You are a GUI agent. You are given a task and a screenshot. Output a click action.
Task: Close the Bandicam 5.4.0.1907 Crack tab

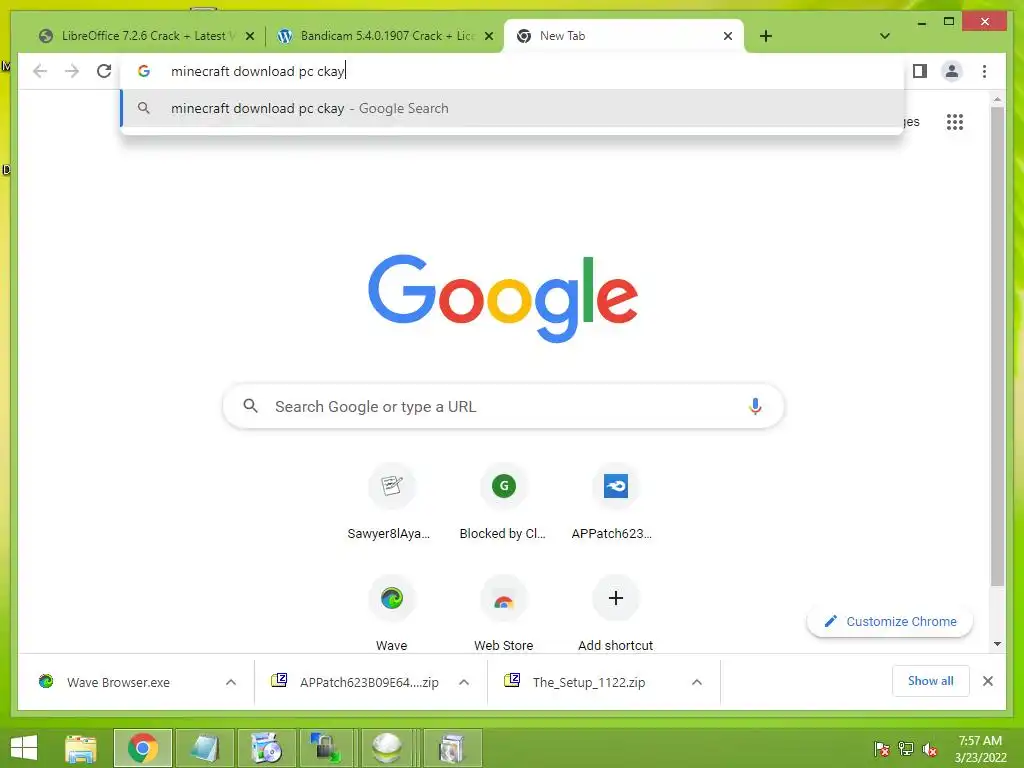click(x=488, y=36)
